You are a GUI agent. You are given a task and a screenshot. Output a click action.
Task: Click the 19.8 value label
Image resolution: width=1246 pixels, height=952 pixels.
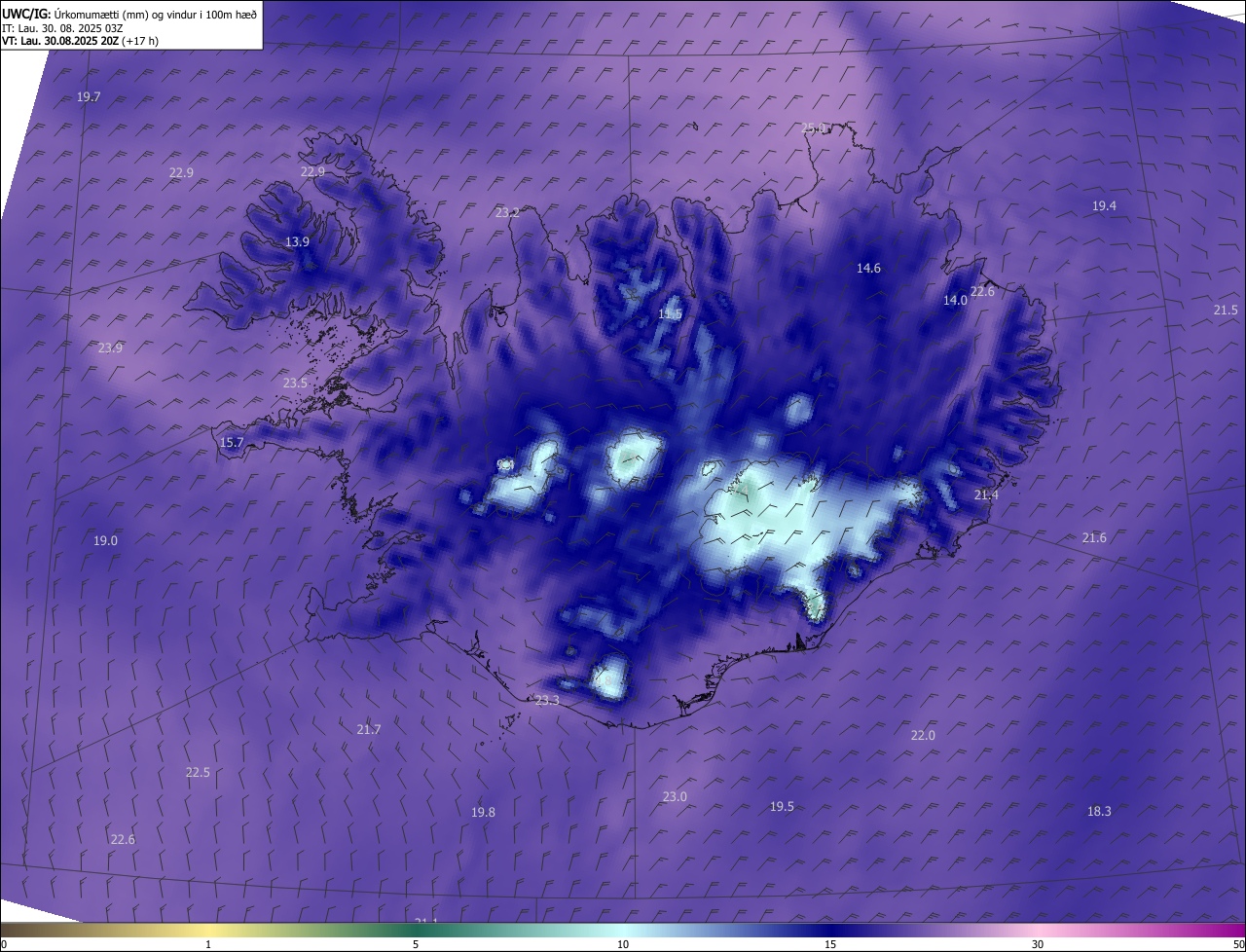coord(483,813)
